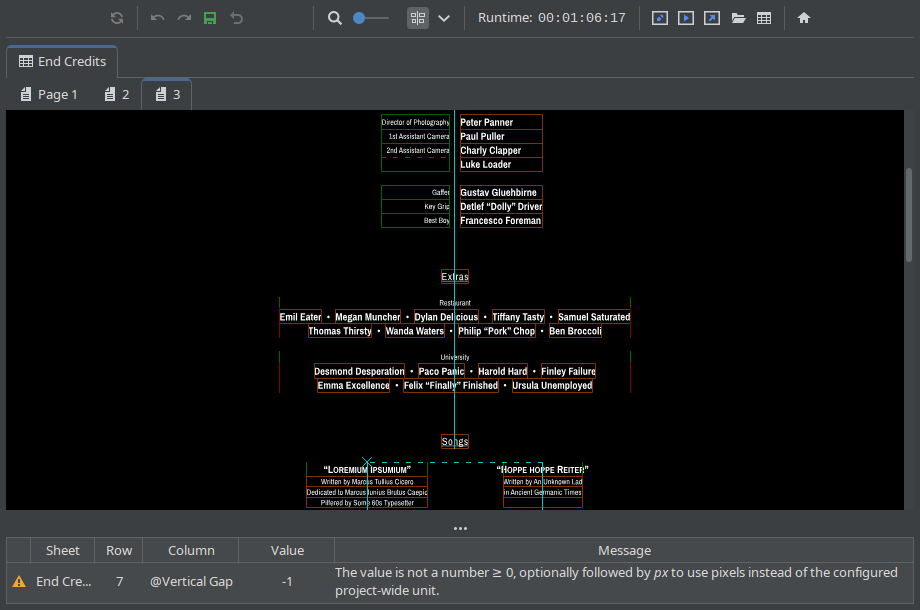
Task: Click the Francesco Foreman credit
Action: tap(500, 221)
